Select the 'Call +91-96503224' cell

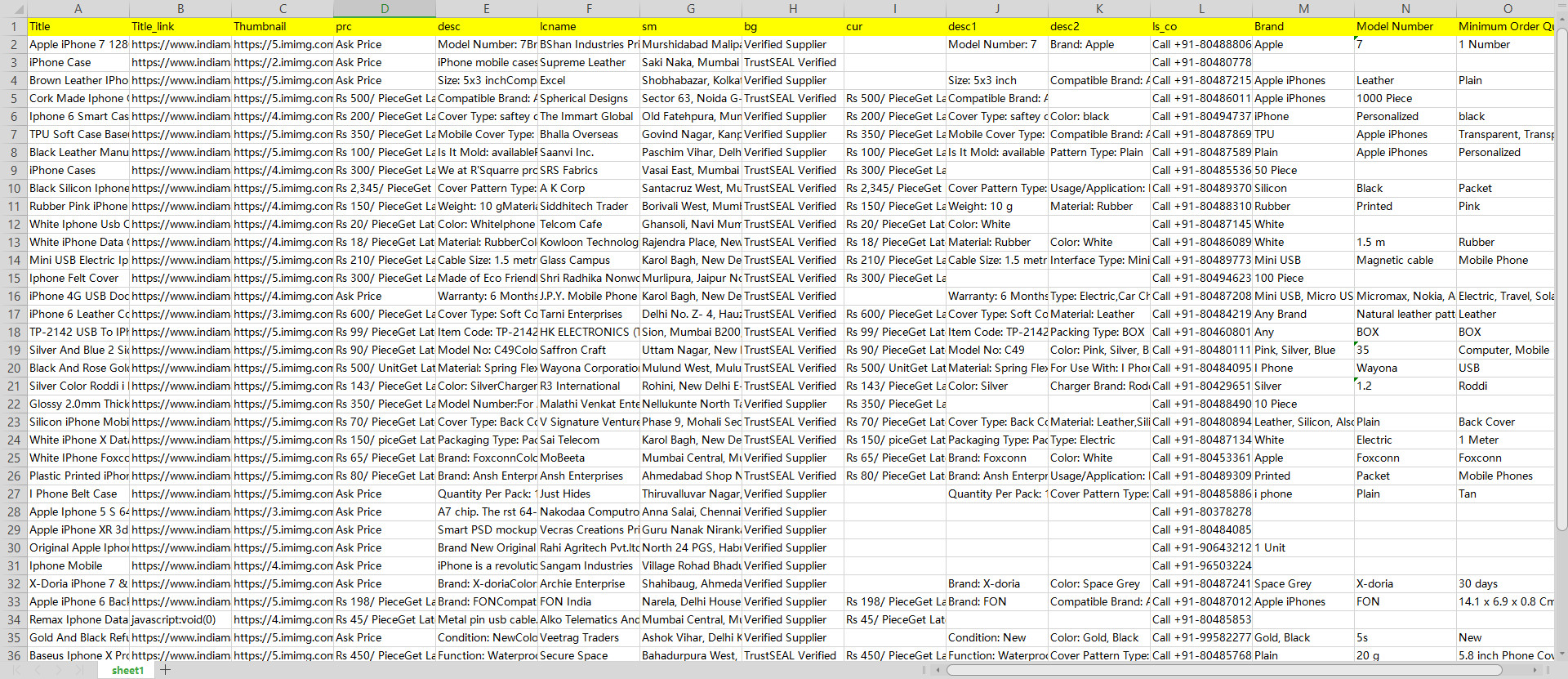1201,566
